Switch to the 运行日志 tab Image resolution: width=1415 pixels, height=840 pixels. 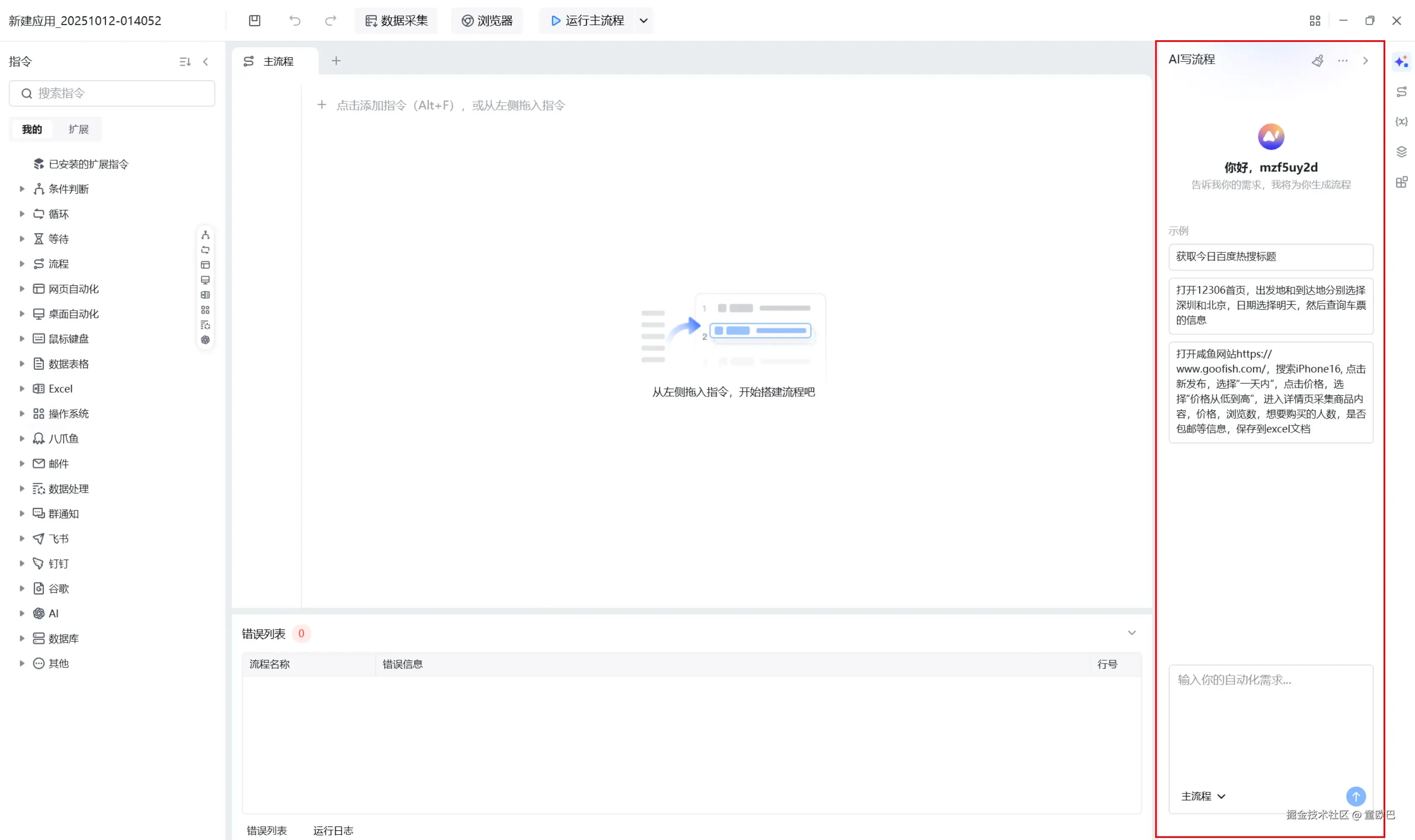click(333, 830)
